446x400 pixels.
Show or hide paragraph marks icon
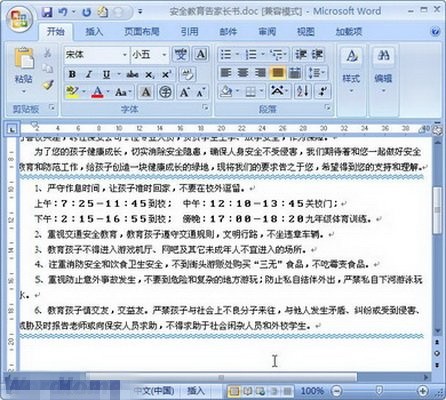pos(322,91)
